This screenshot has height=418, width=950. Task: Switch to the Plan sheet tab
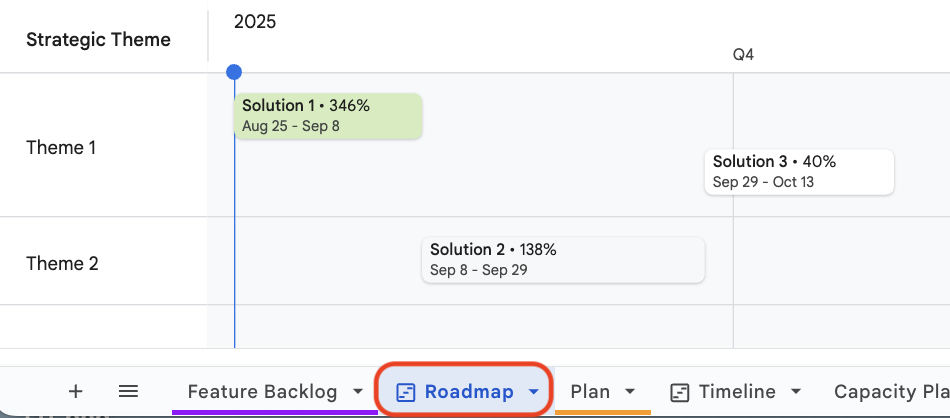point(590,392)
